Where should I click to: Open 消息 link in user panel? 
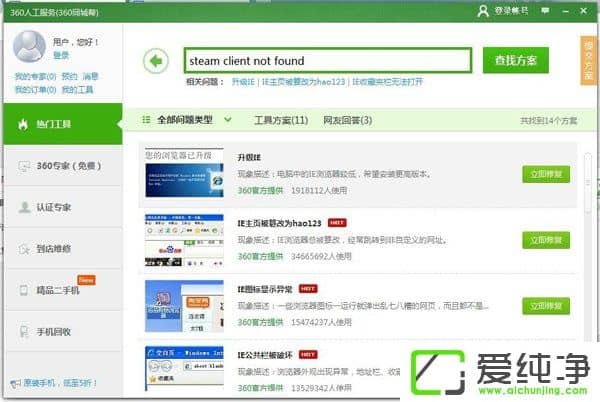(x=91, y=76)
